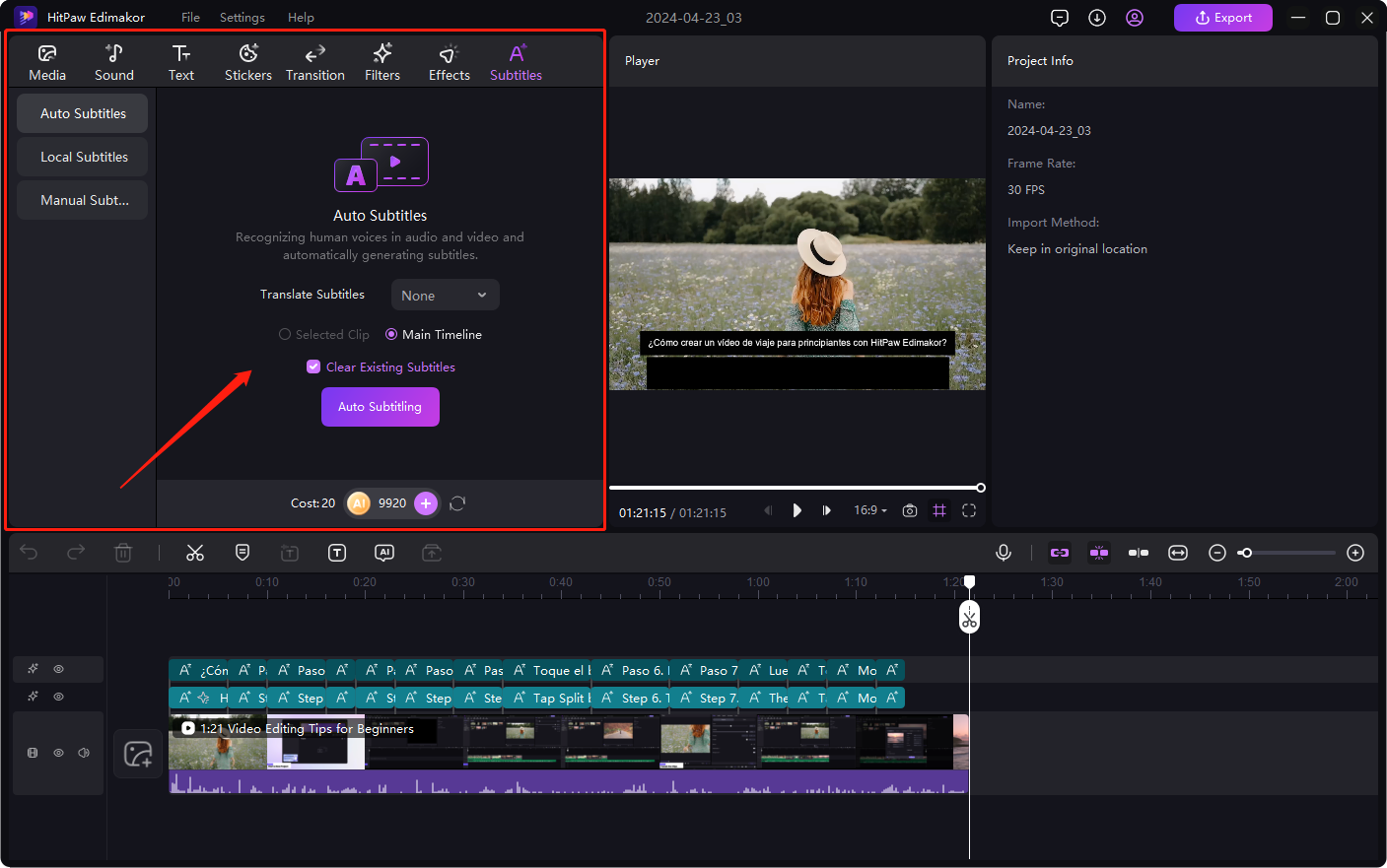This screenshot has width=1387, height=868.
Task: Open the 16:9 aspect ratio dropdown
Action: coord(869,510)
